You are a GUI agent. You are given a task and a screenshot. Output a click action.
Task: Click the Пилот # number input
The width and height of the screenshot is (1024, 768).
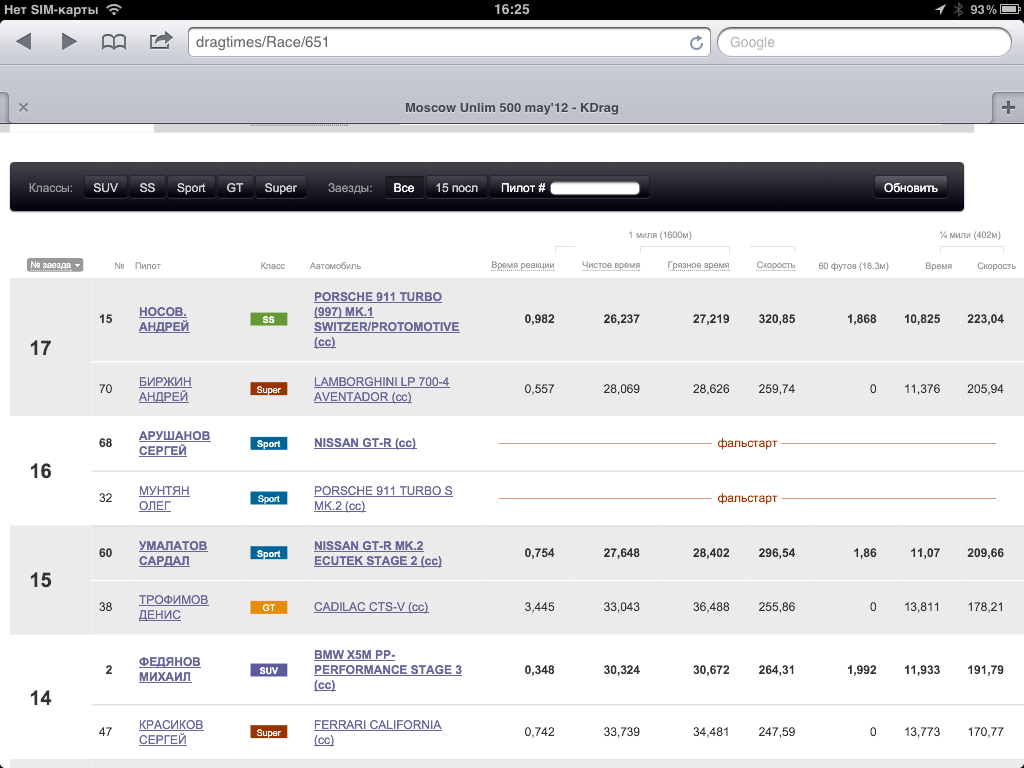(595, 188)
